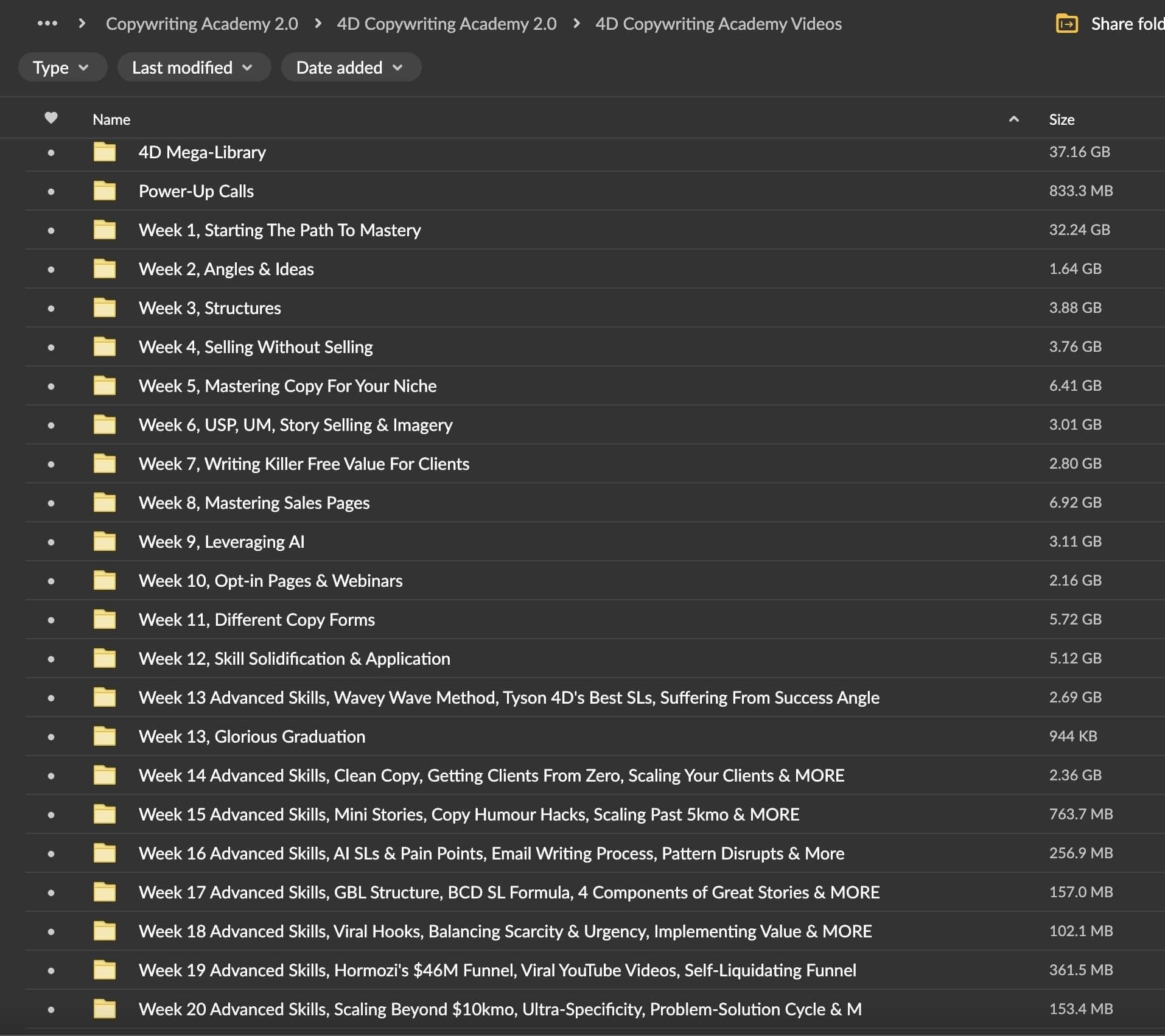1165x1036 pixels.
Task: Toggle favorite dot for Week 6 row
Action: pos(51,425)
